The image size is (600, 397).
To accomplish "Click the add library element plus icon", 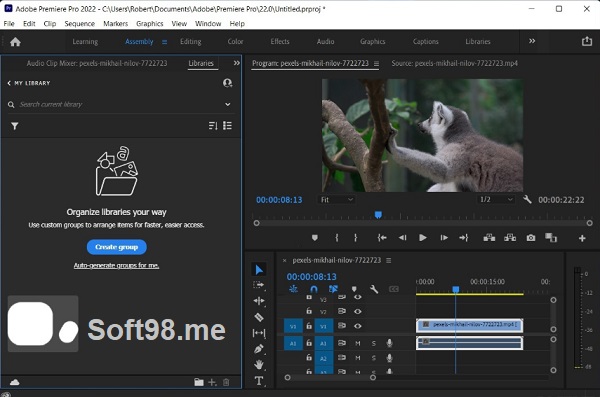I will tap(212, 382).
